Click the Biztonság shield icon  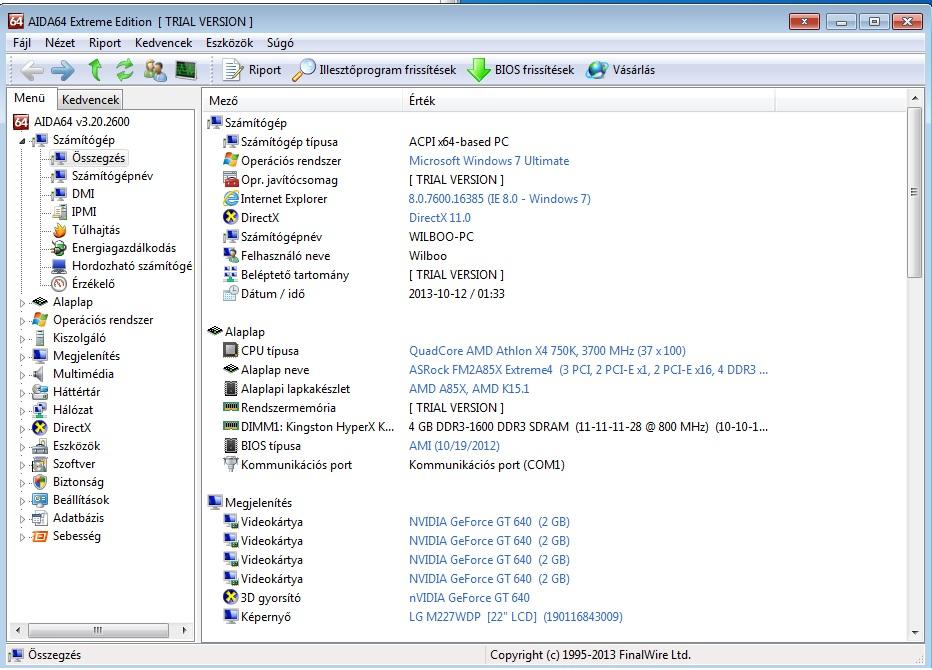[40, 482]
